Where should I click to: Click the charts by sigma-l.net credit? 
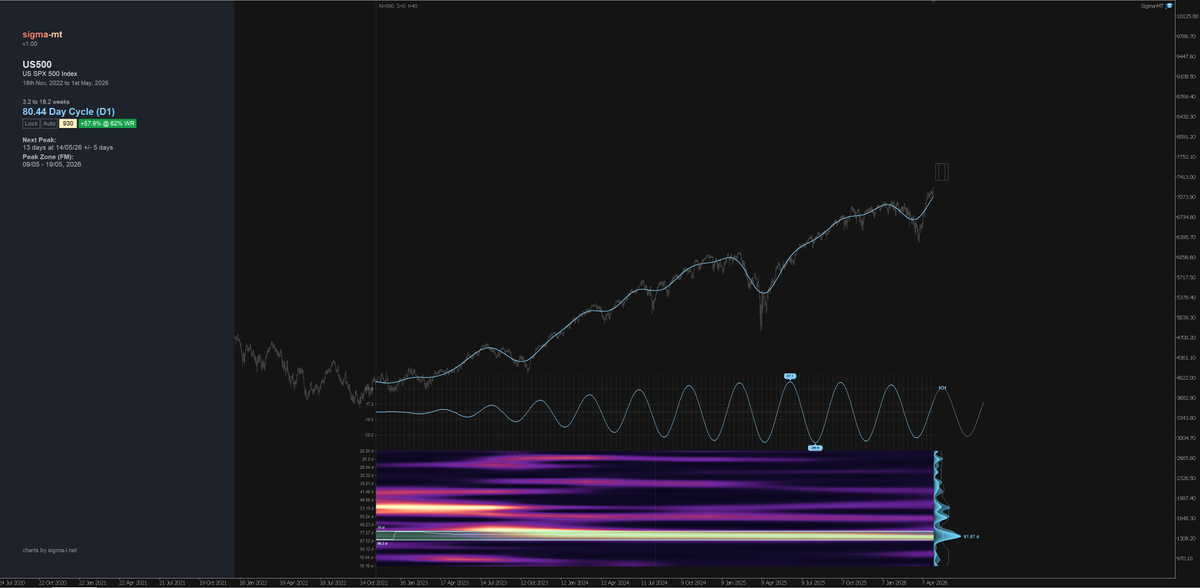[x=50, y=549]
